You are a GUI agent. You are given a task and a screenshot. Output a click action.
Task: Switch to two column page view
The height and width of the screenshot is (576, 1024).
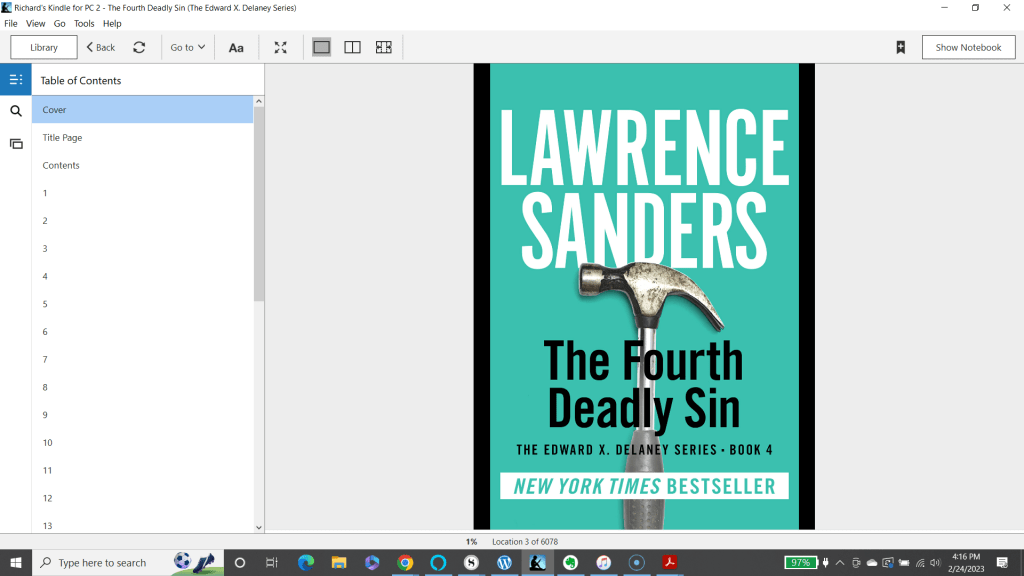(x=352, y=47)
